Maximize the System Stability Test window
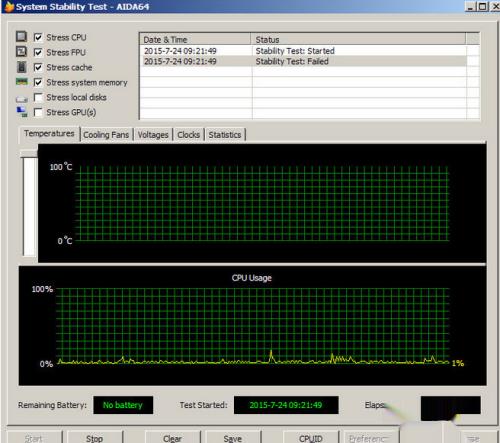This screenshot has height=443, width=500. pos(482,6)
